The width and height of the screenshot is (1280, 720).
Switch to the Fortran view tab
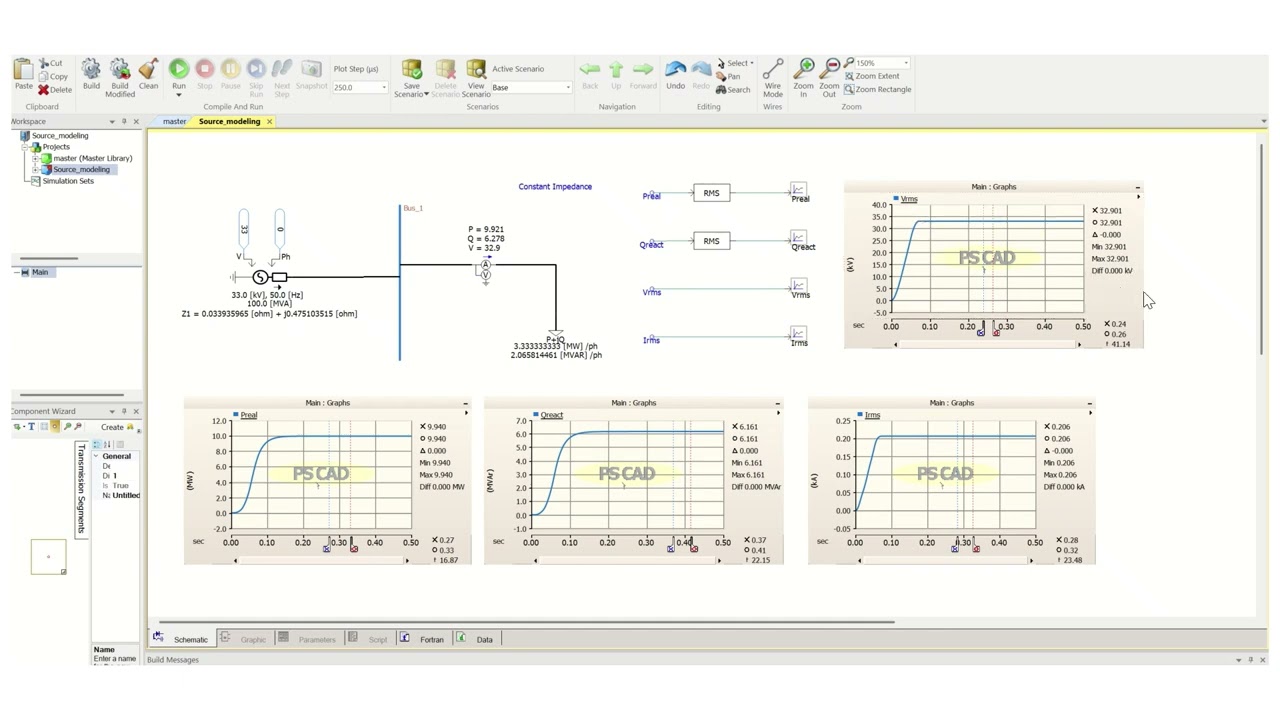pos(422,639)
